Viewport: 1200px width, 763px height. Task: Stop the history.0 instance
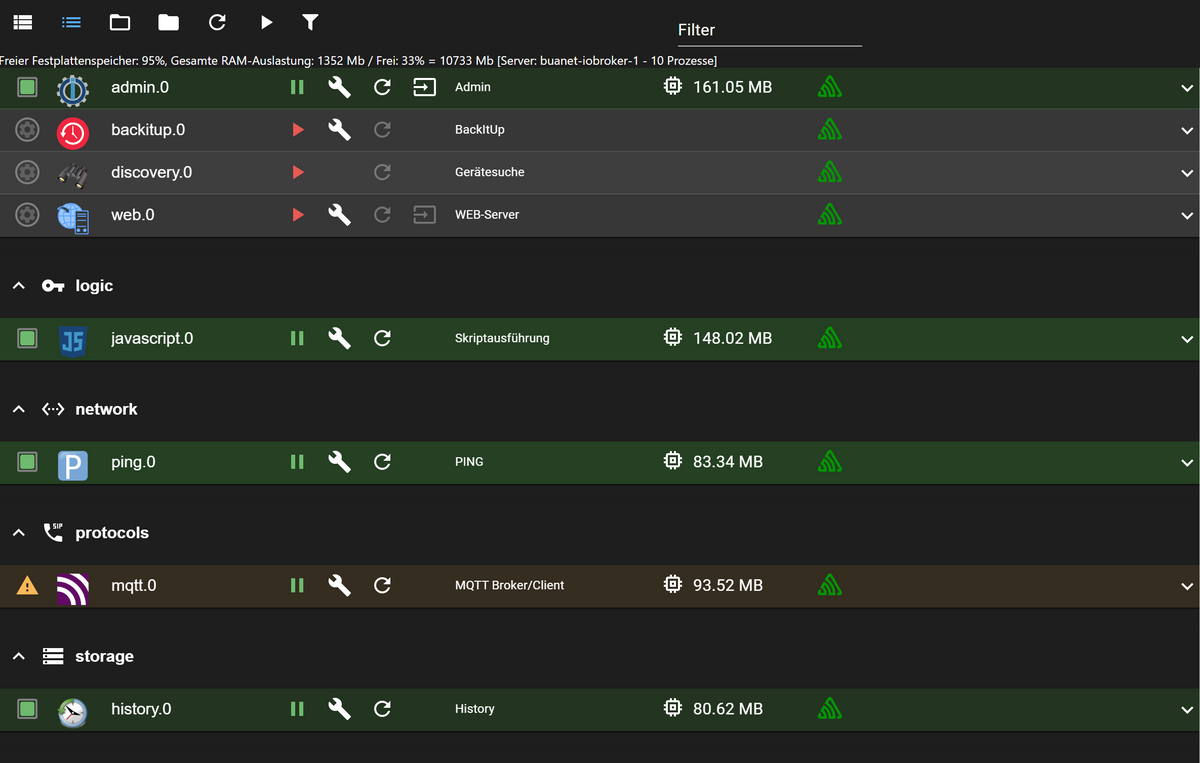297,709
